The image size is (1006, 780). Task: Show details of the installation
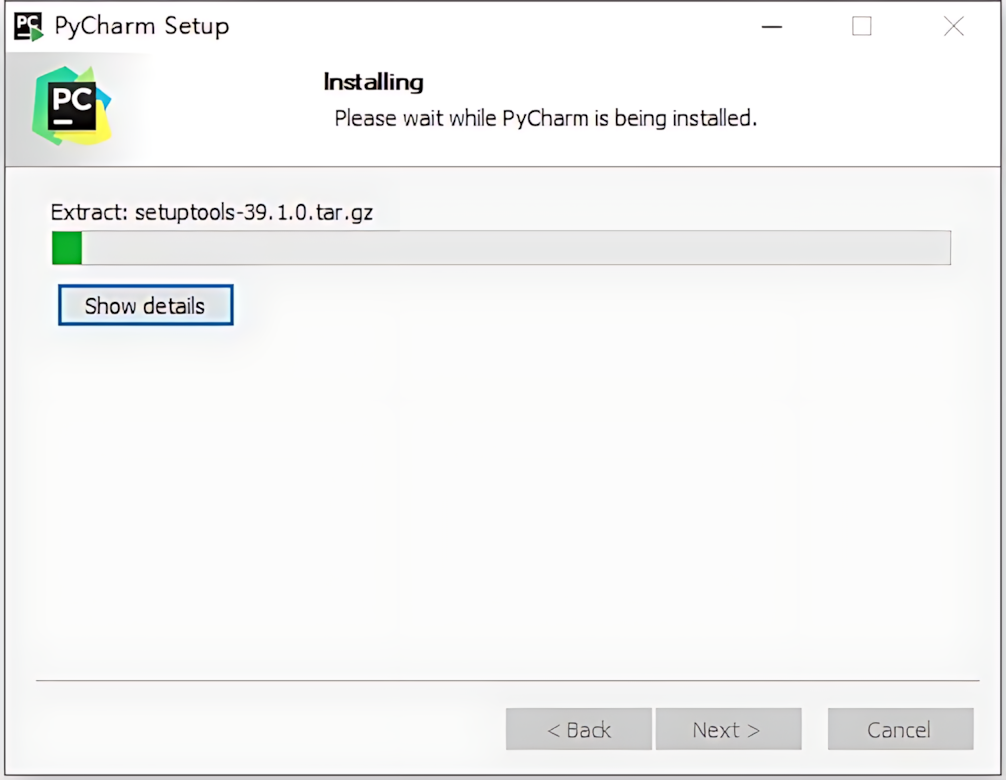(146, 305)
